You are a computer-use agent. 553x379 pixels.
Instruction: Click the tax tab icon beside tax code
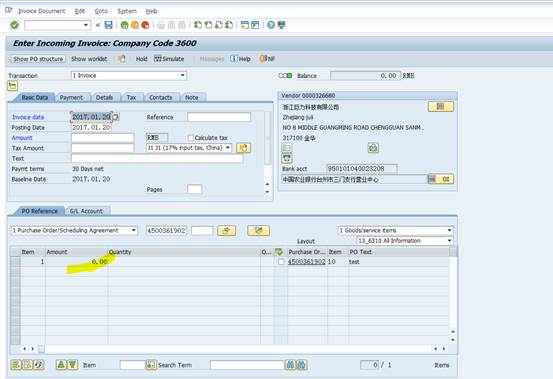(244, 148)
